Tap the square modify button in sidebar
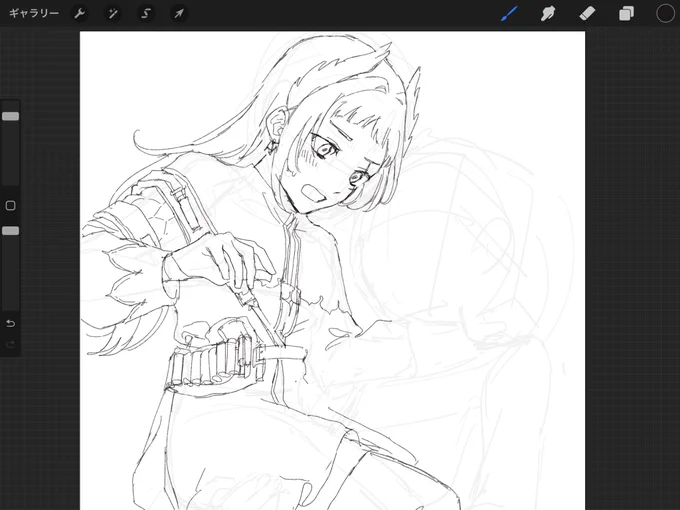 (x=10, y=206)
